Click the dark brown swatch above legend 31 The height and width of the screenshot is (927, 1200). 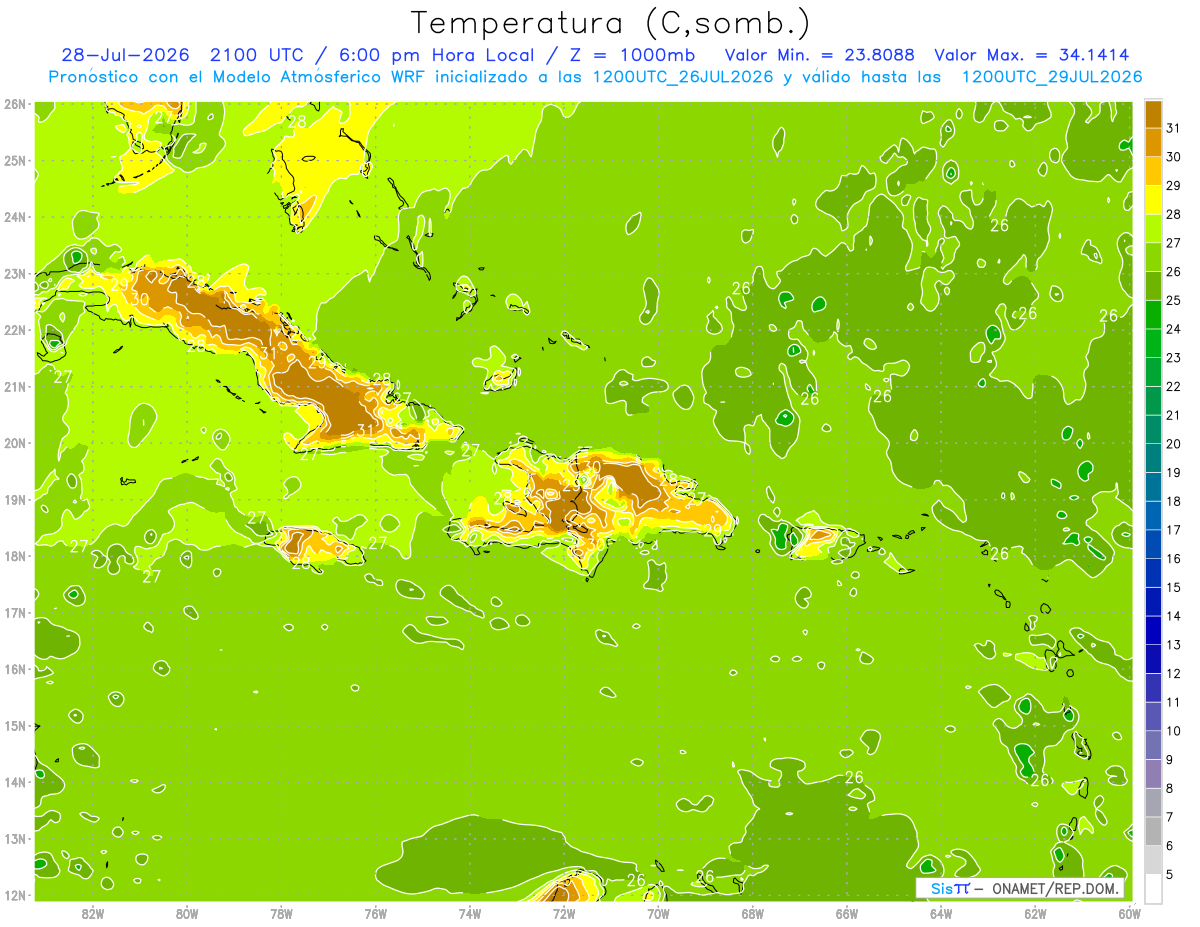click(x=1153, y=114)
